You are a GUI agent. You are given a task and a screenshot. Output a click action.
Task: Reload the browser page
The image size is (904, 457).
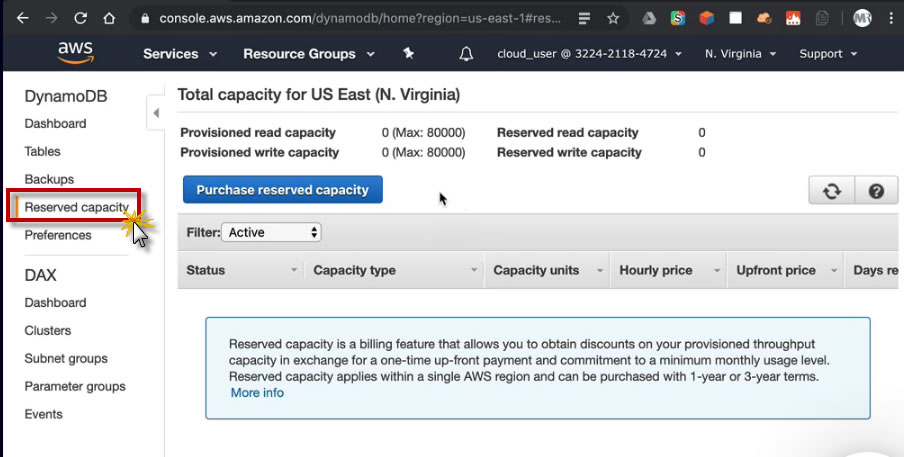pyautogui.click(x=80, y=18)
